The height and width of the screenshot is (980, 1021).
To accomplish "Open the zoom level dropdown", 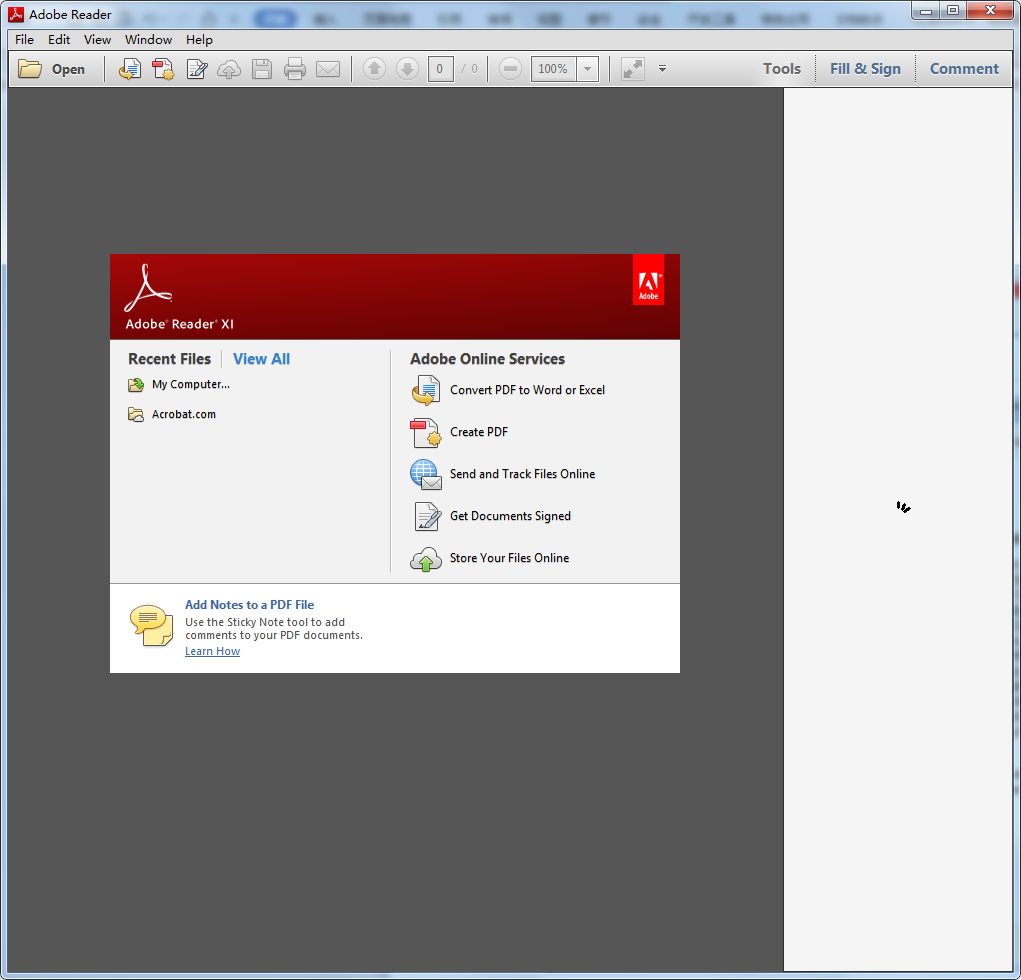I will click(587, 69).
